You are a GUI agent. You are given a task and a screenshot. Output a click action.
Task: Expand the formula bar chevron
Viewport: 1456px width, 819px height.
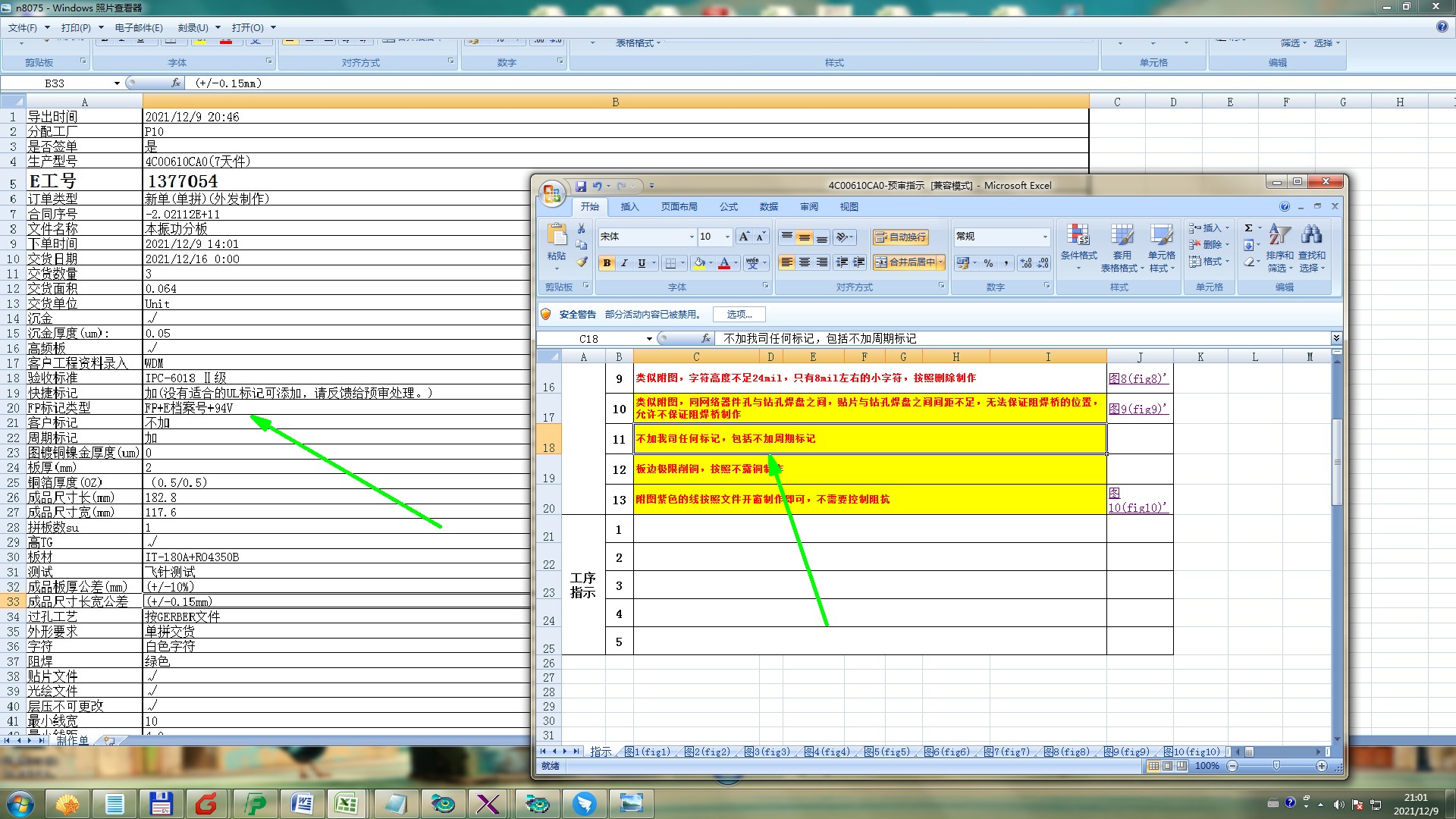[x=1336, y=338]
